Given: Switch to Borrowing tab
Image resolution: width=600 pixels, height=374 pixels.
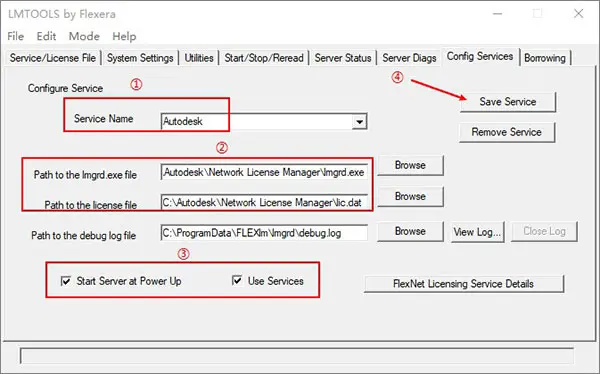Looking at the screenshot, I should pos(545,58).
